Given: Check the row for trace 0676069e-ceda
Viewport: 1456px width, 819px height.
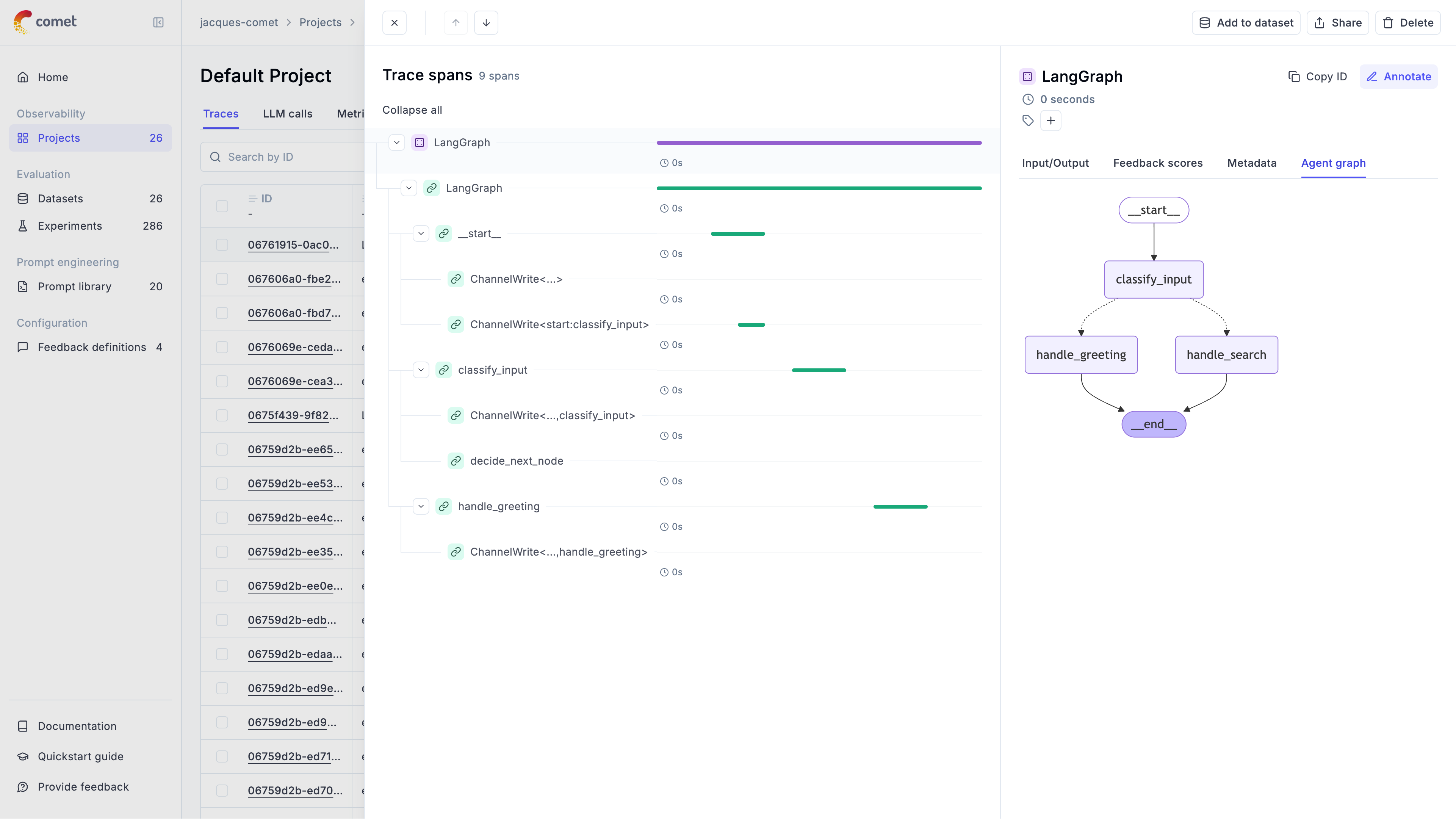Looking at the screenshot, I should 222,347.
